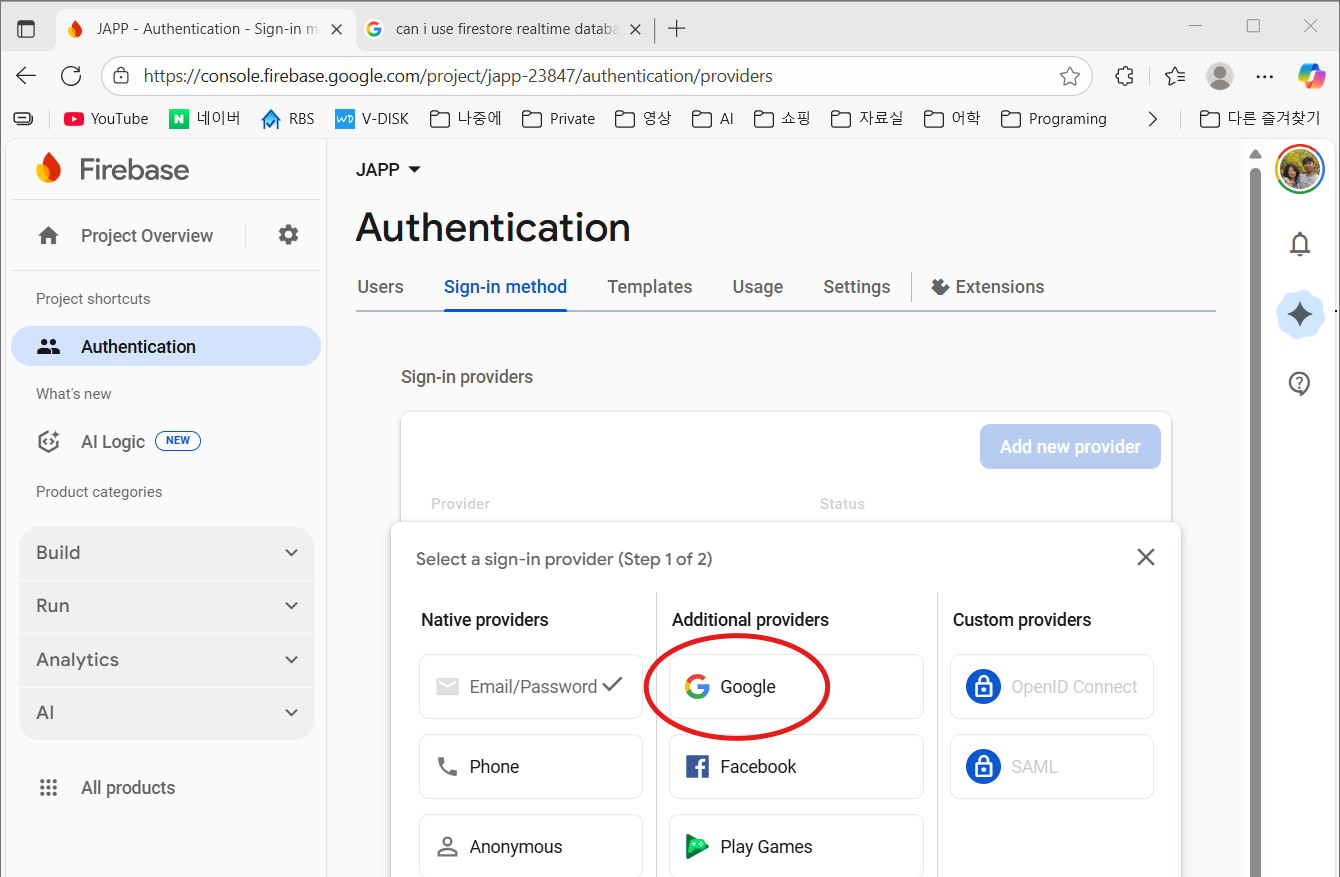Open the 네이버 bookmark
Image resolution: width=1340 pixels, height=877 pixels.
coord(205,119)
